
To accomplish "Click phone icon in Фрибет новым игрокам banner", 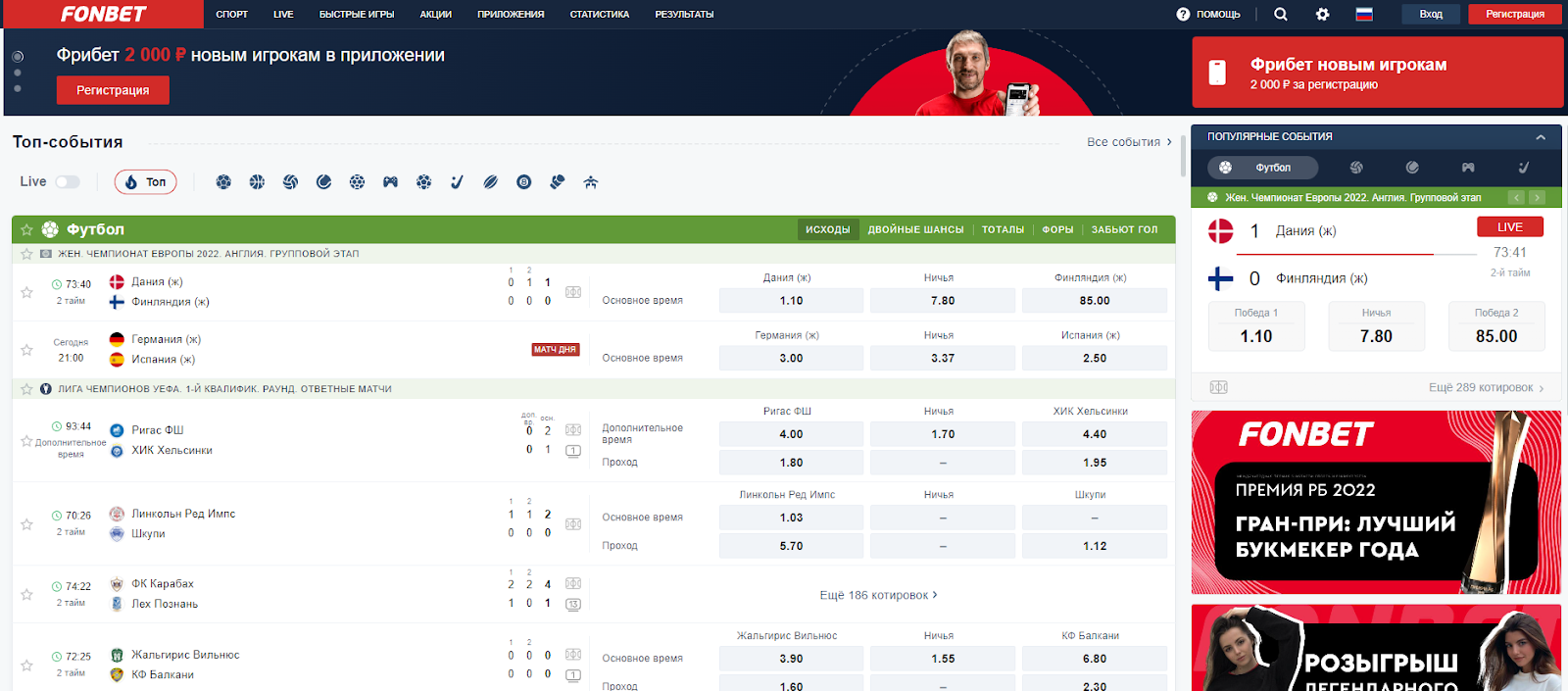I will point(1217,73).
